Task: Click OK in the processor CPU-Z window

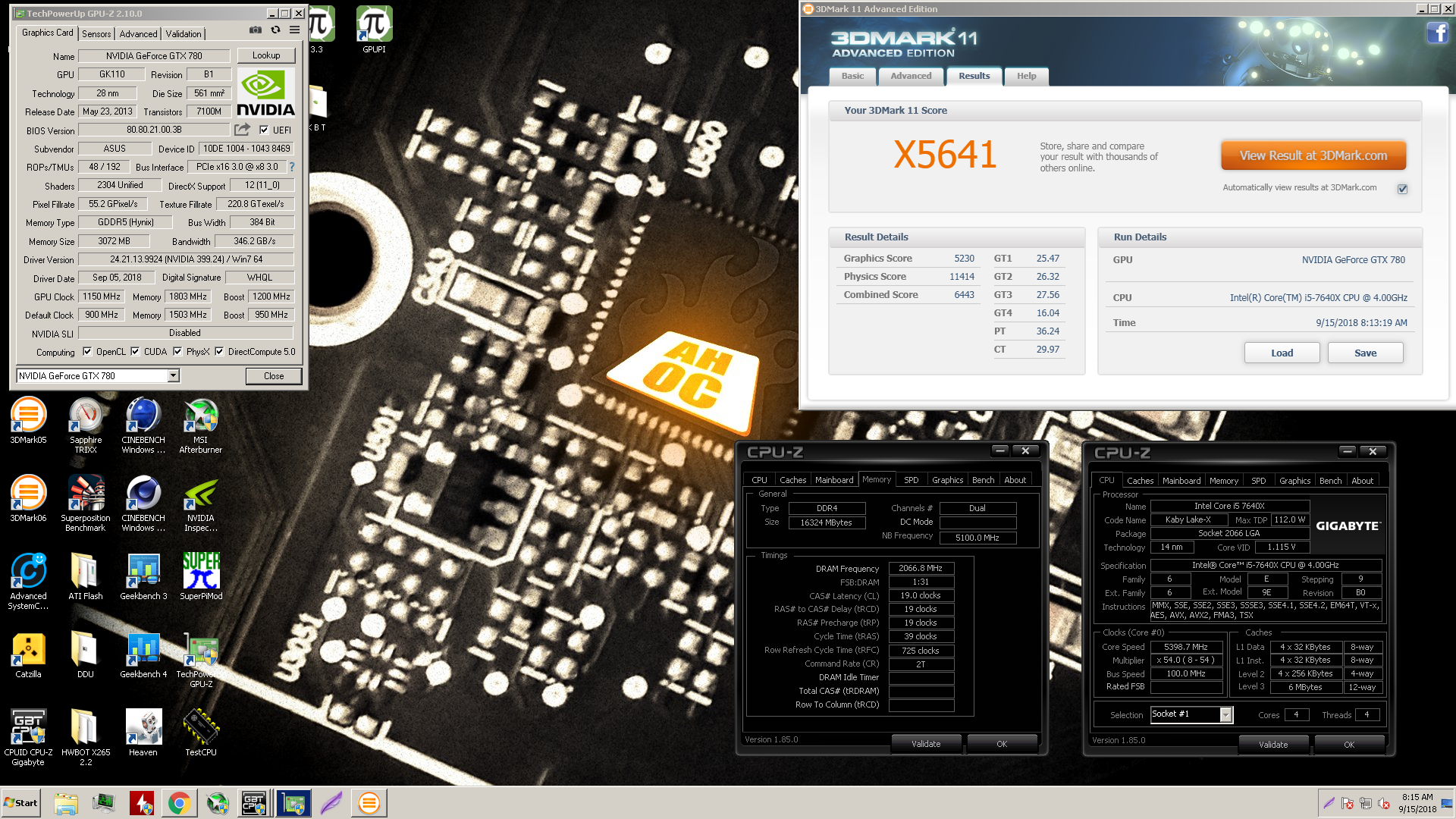Action: tap(1349, 745)
